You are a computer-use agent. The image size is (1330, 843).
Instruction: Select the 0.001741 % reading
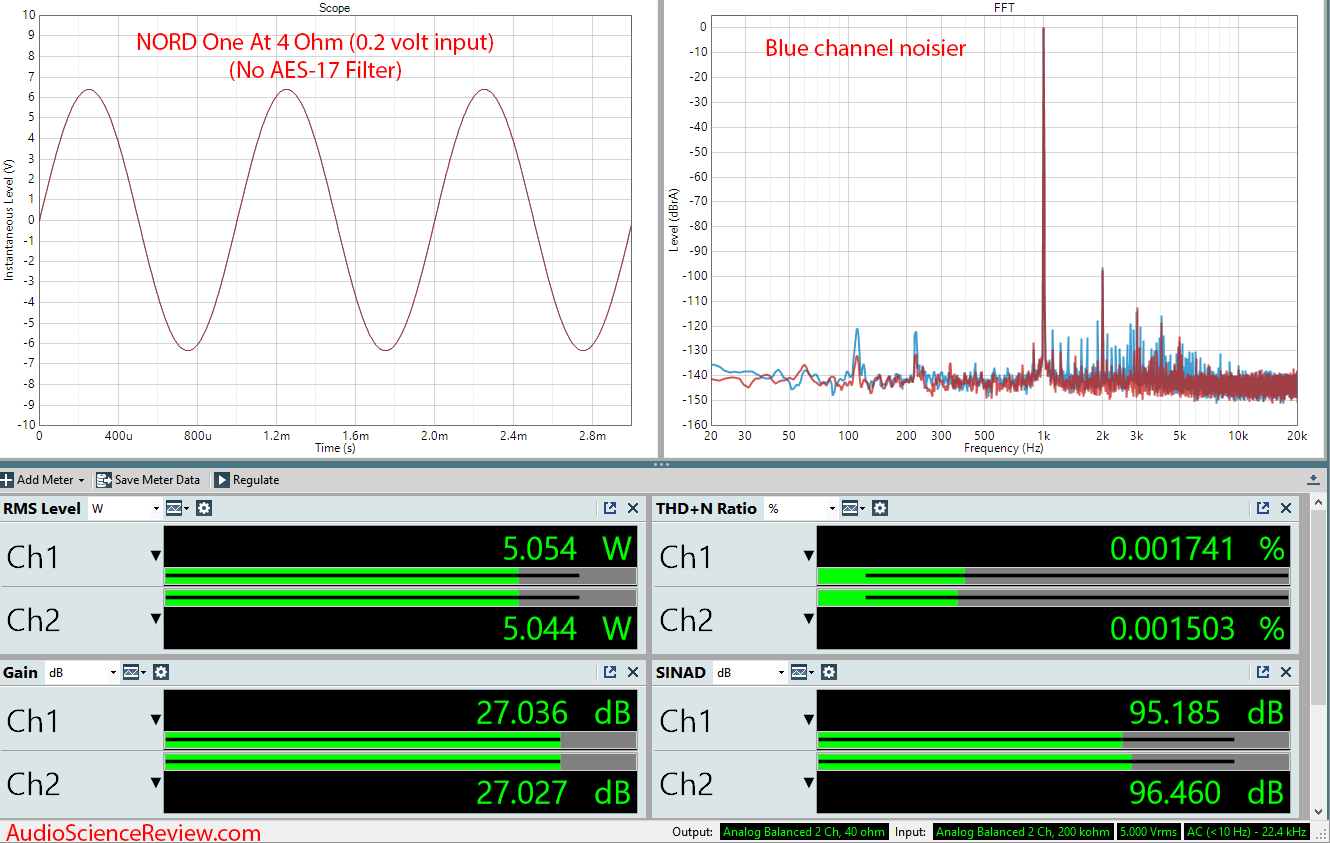(x=1197, y=548)
